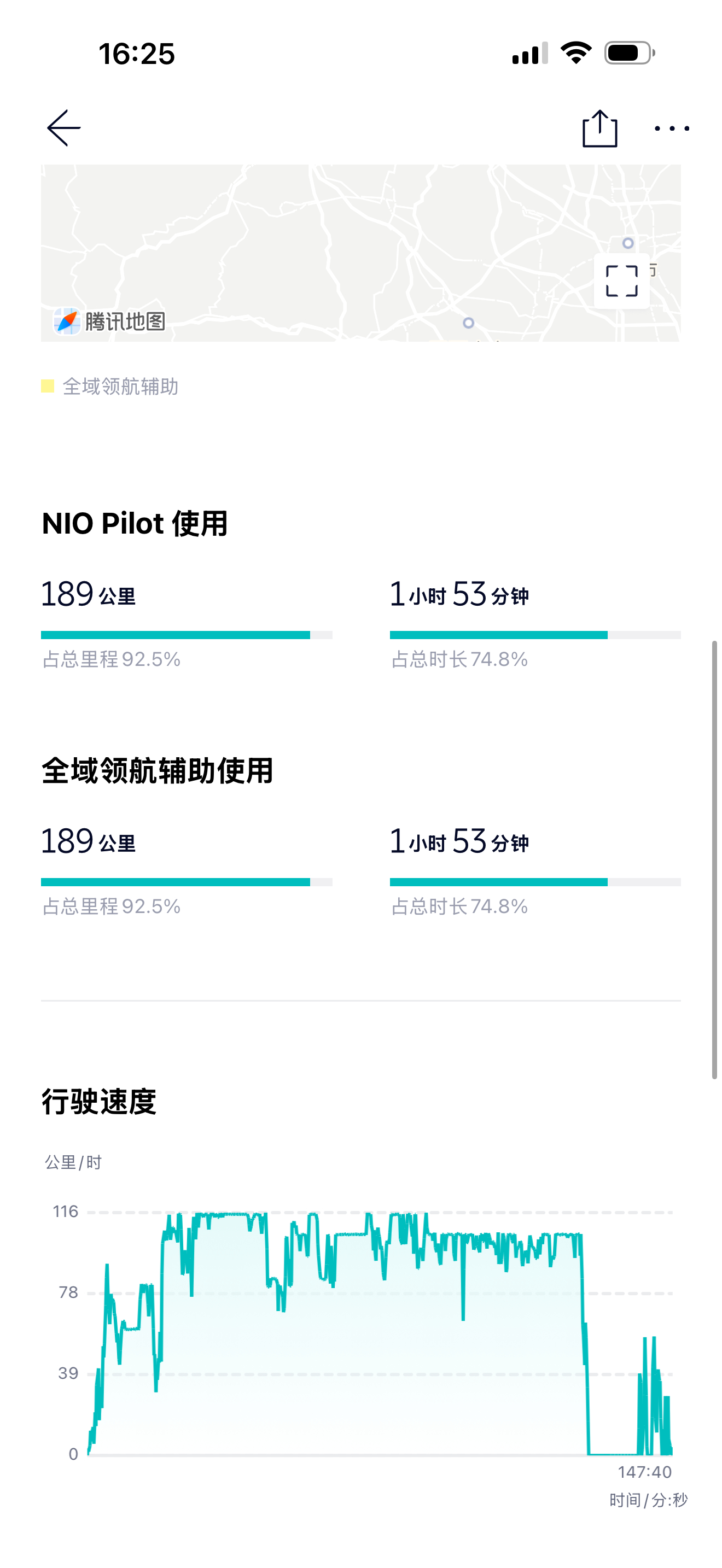This screenshot has height=1568, width=722.
Task: Tap the Tencent Map logo
Action: [109, 321]
